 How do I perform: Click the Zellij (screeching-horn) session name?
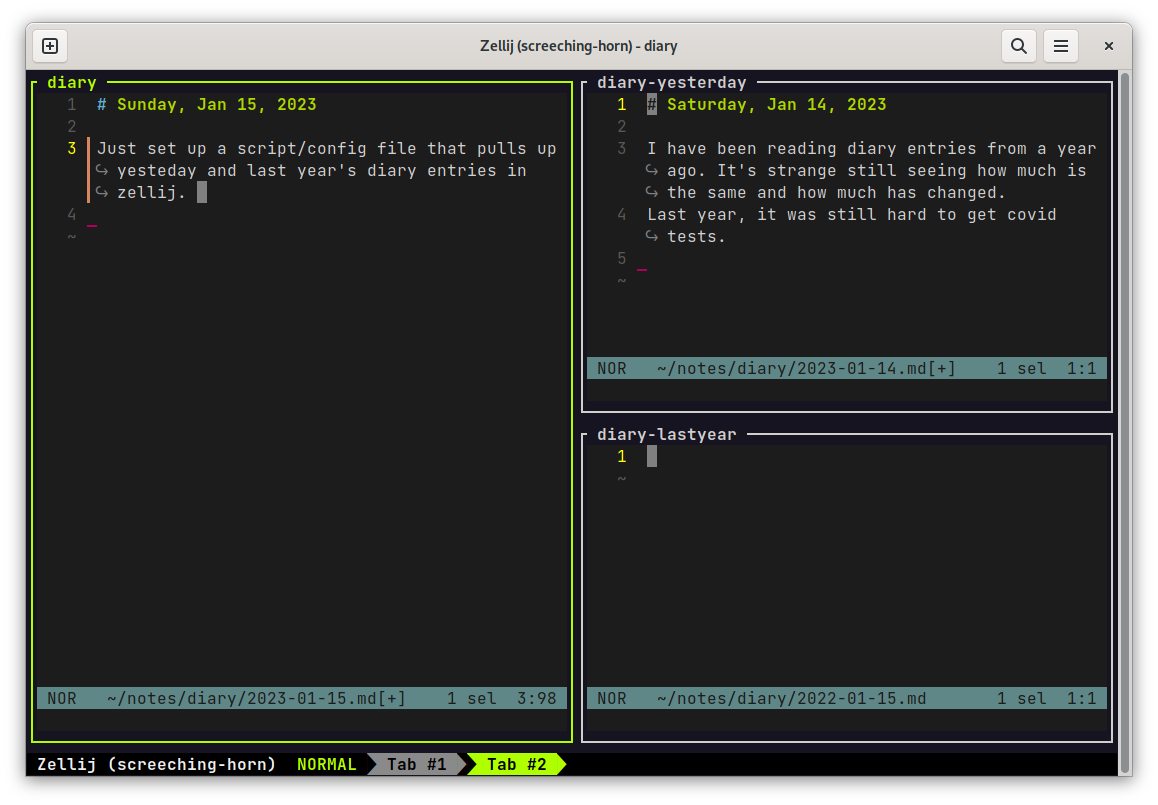157,764
